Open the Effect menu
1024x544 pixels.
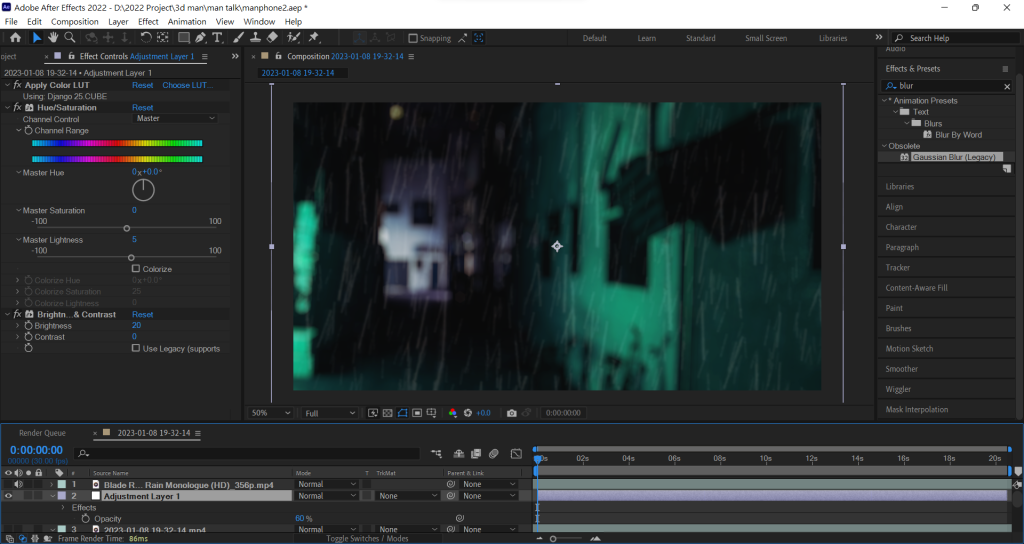point(148,22)
